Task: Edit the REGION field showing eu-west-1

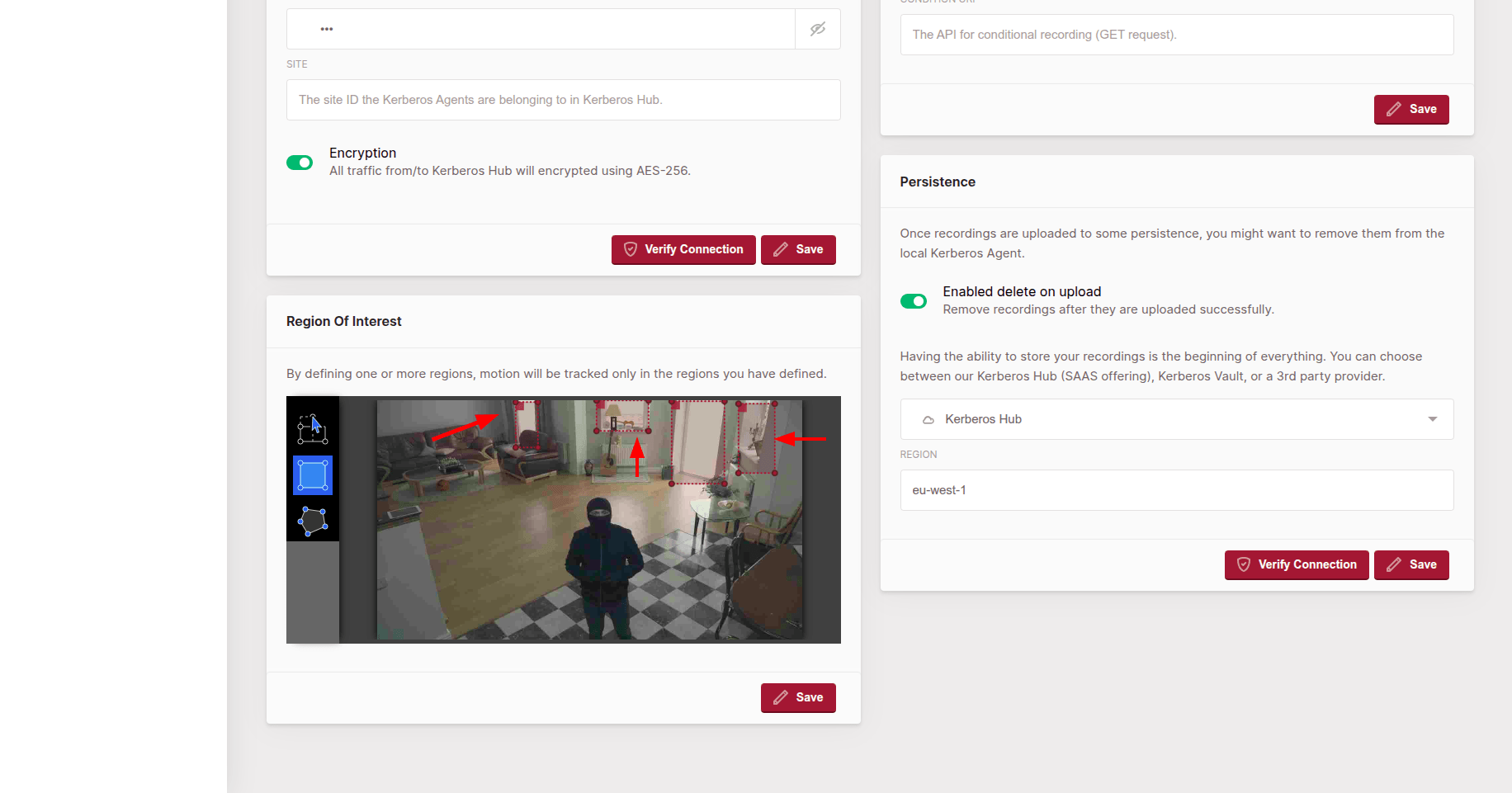Action: (1177, 490)
